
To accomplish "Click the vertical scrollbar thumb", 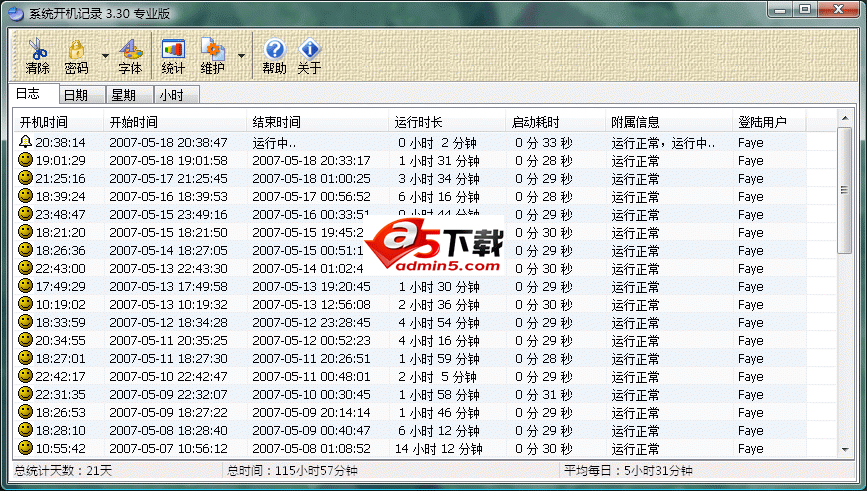I will tap(844, 190).
